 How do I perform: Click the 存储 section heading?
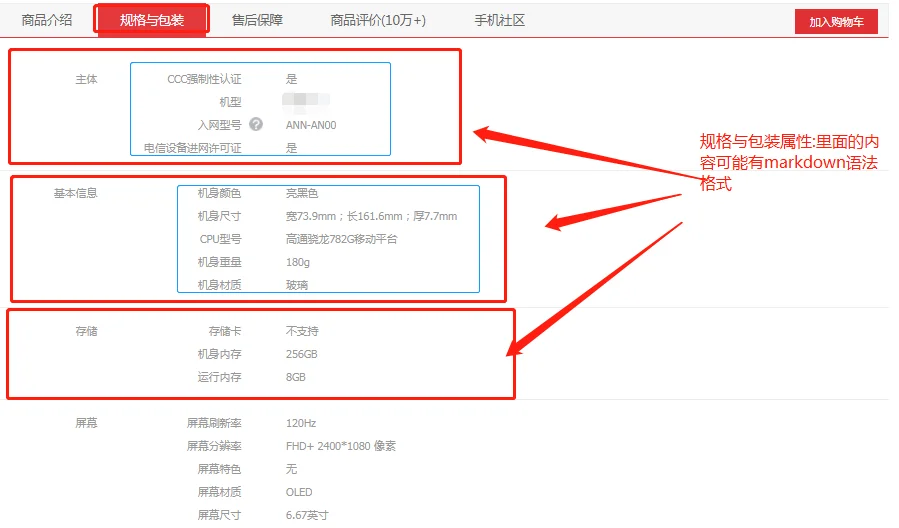point(87,331)
